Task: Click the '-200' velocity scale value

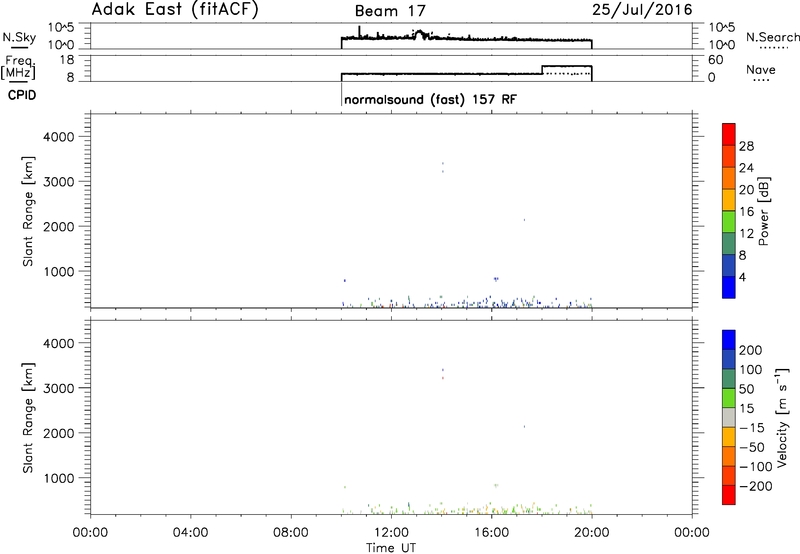Action: tap(755, 486)
